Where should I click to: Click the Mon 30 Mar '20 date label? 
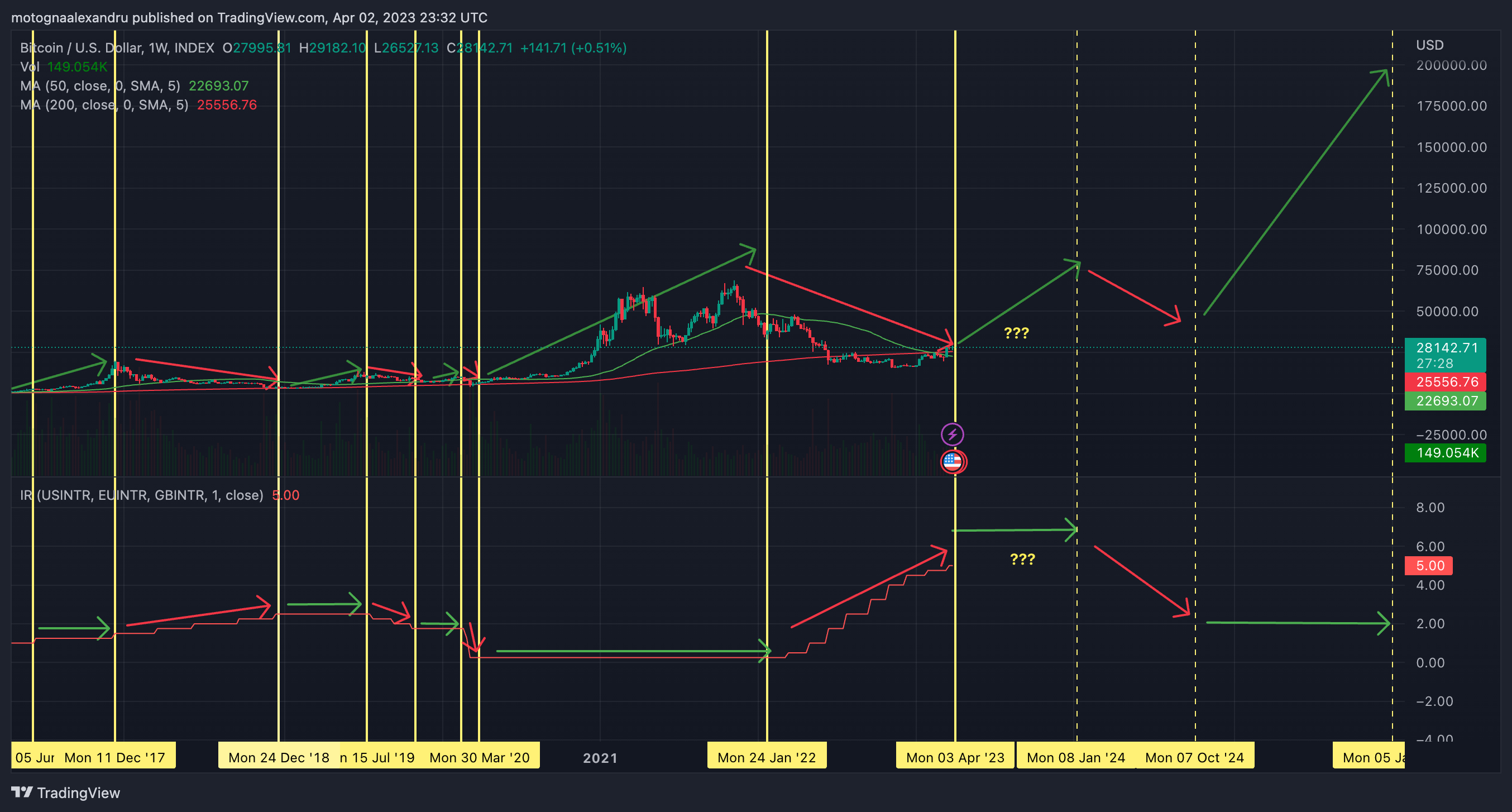point(480,757)
